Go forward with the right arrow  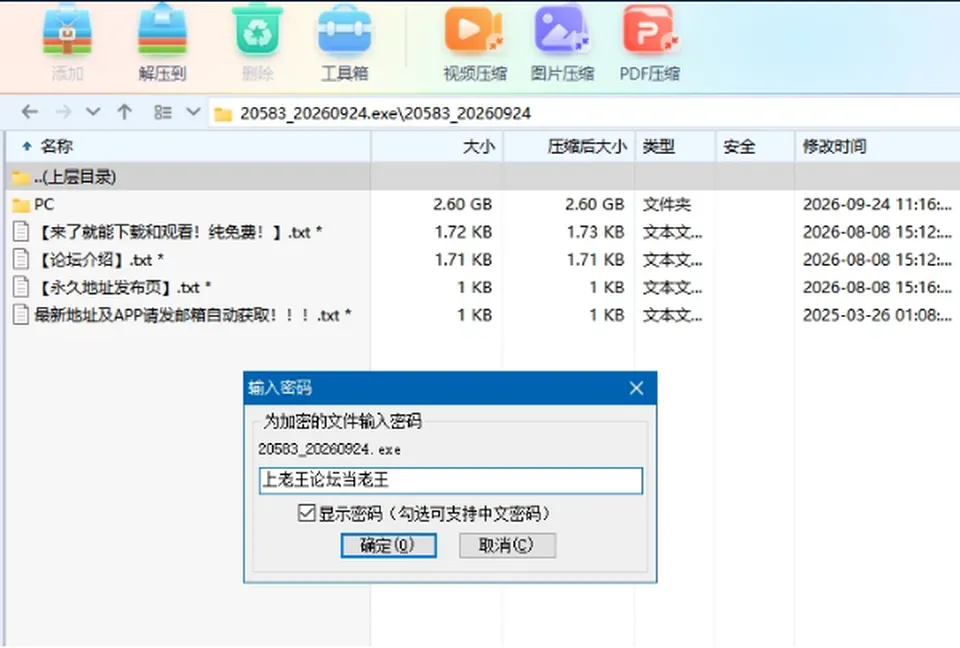63,112
